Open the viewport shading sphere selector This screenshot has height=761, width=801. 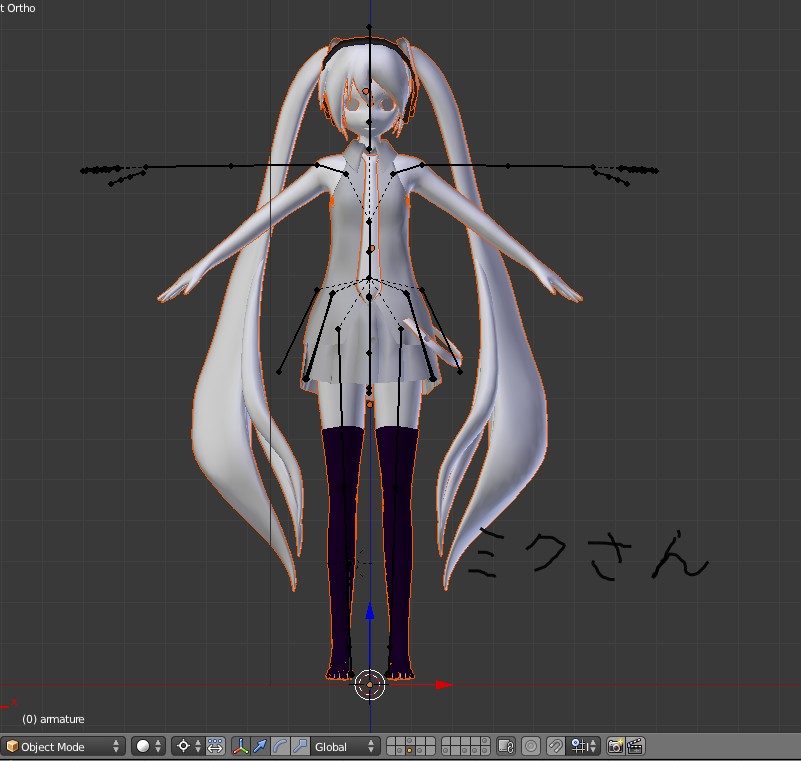(x=148, y=746)
